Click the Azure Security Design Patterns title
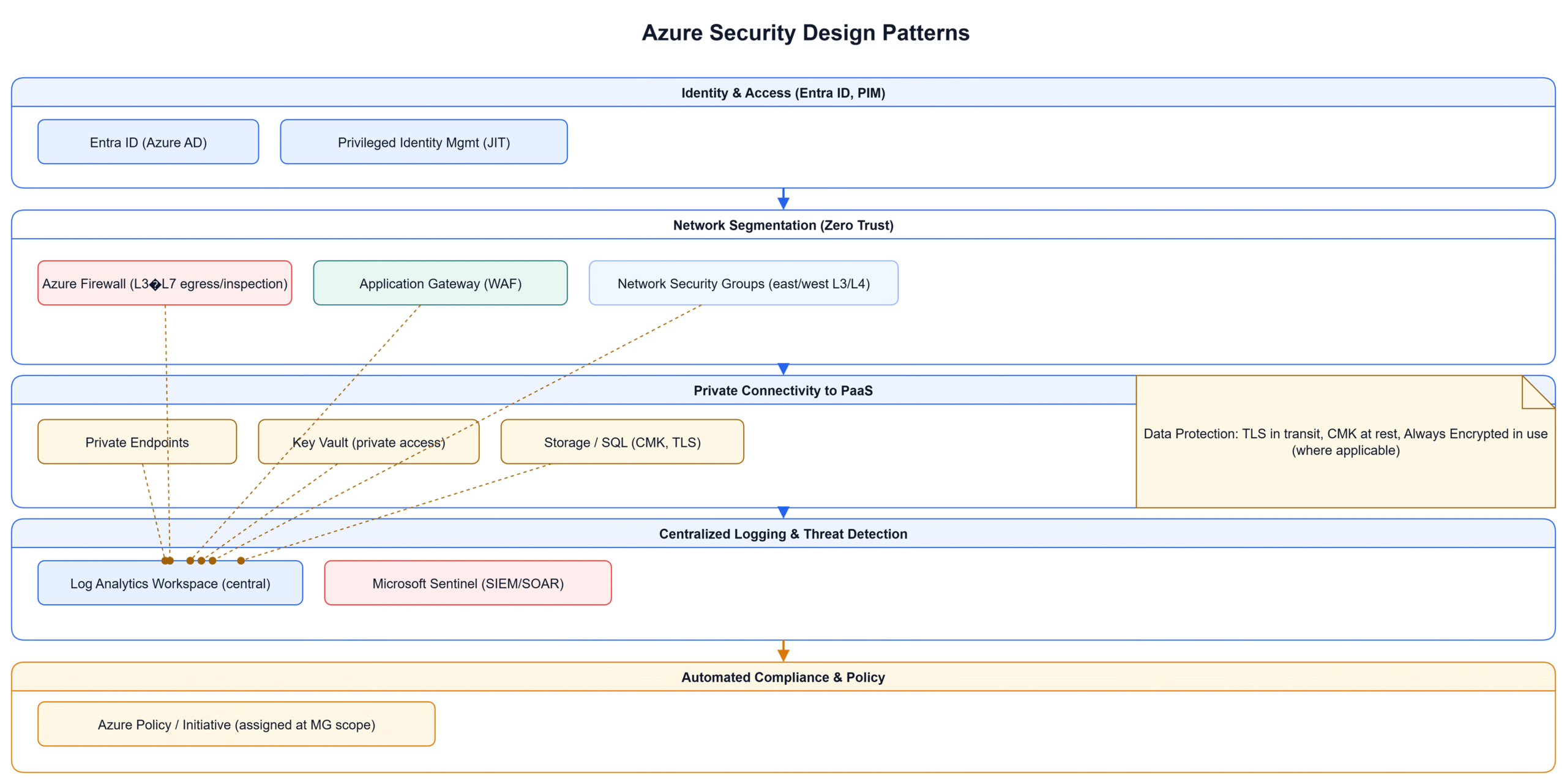 click(806, 32)
